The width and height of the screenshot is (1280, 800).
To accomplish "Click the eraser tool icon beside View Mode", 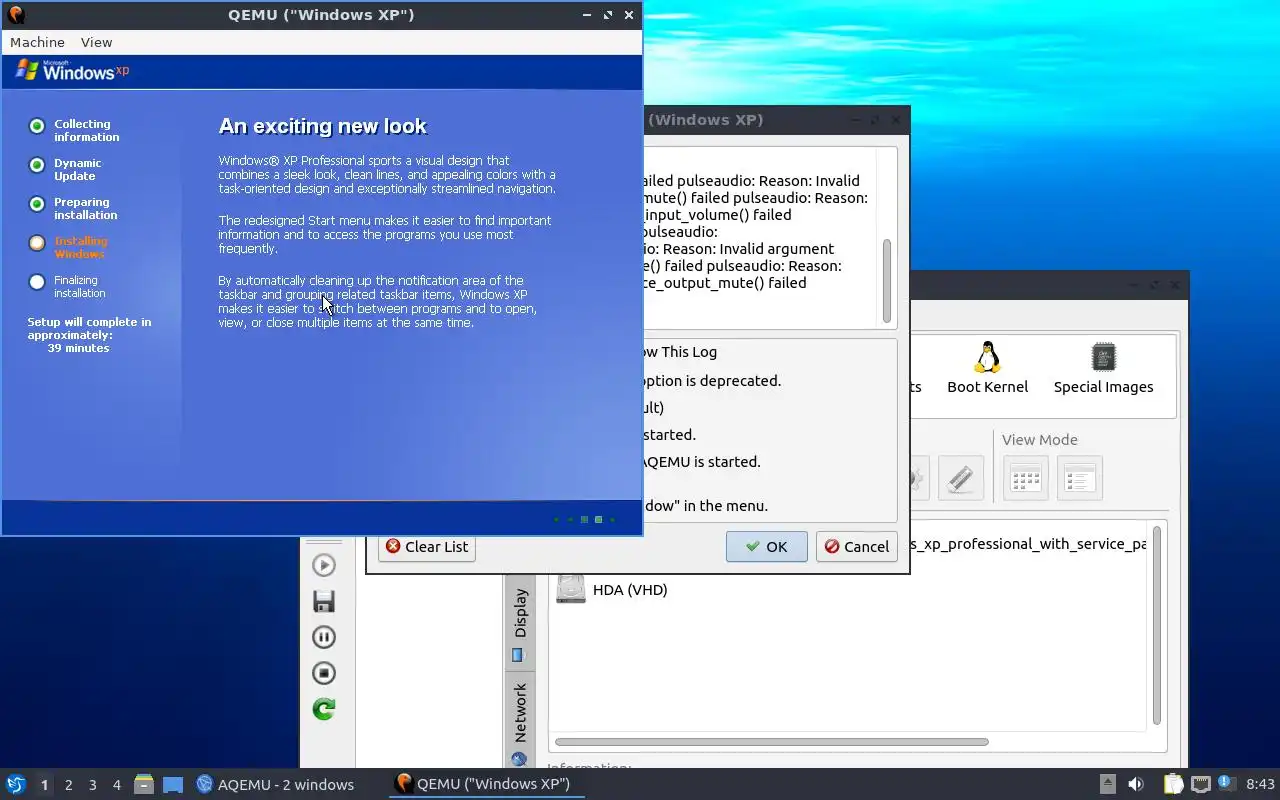I will pos(961,479).
